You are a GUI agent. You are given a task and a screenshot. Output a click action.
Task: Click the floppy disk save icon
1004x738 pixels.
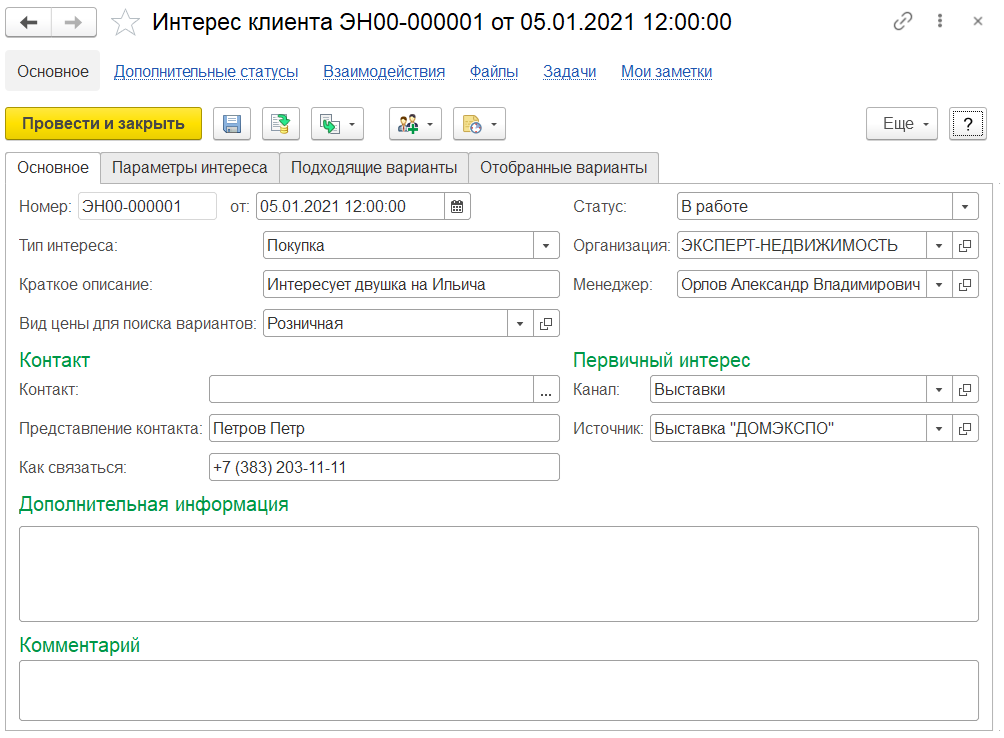coord(232,124)
